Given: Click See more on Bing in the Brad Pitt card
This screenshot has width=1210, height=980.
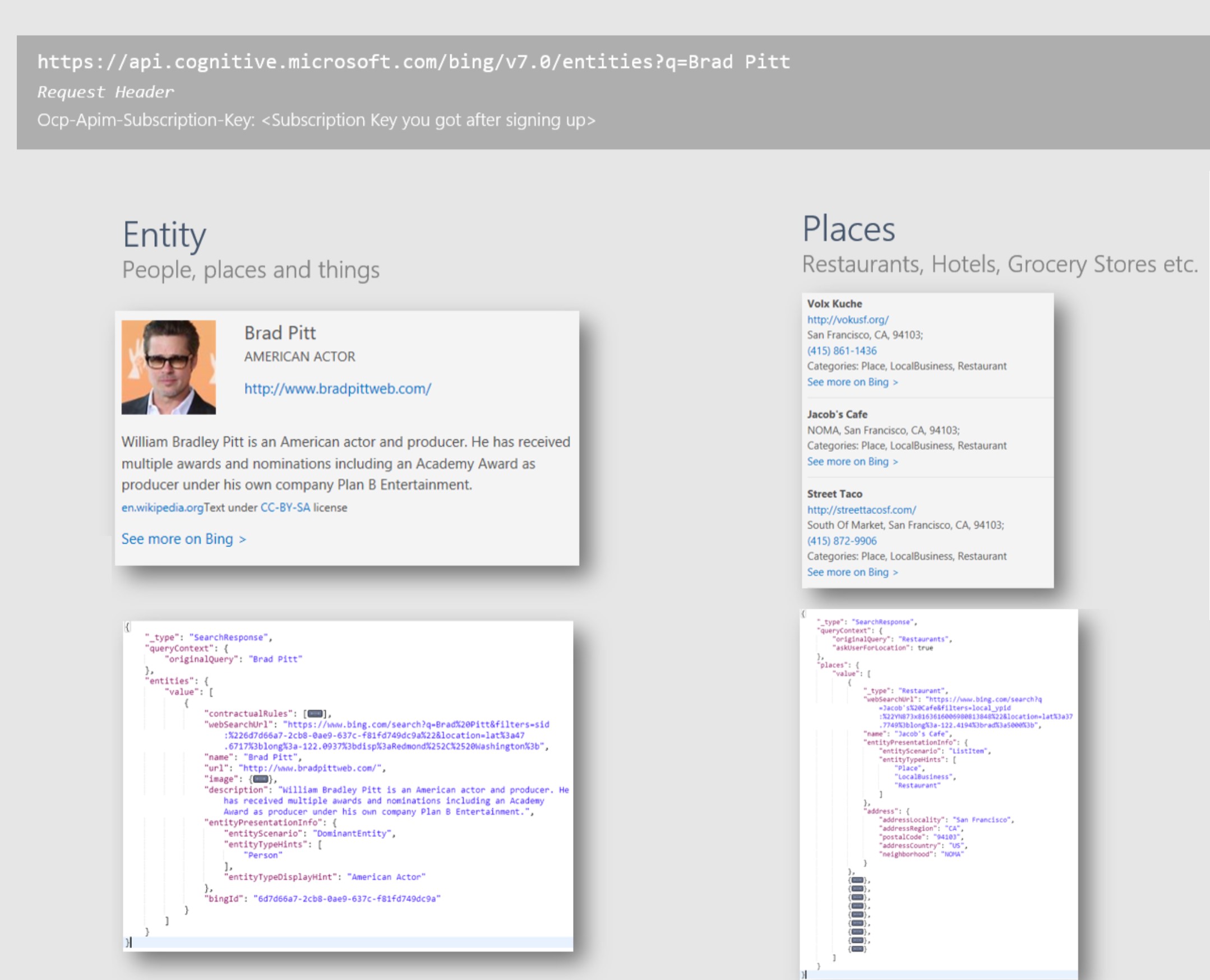Looking at the screenshot, I should [x=183, y=539].
